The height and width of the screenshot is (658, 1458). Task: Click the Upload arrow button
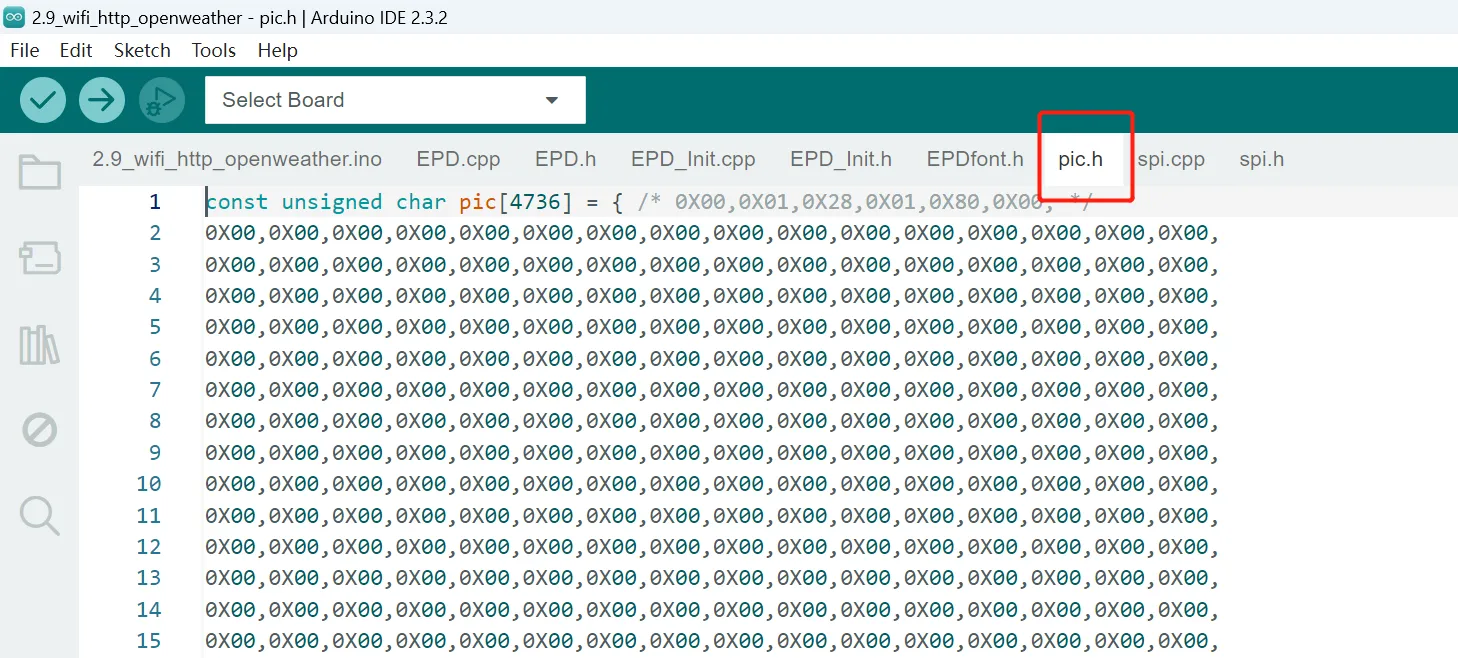pyautogui.click(x=102, y=100)
